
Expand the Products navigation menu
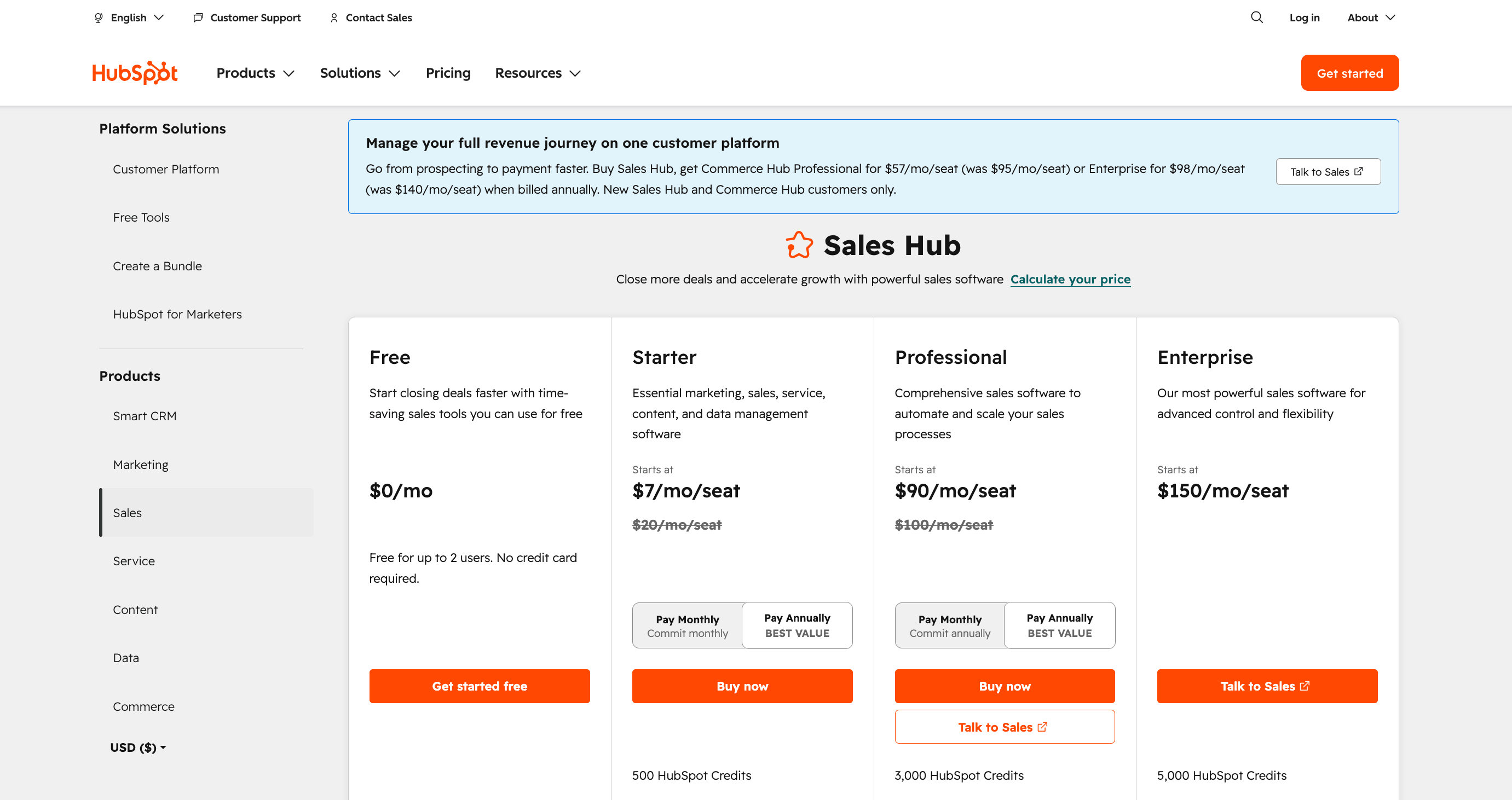click(255, 73)
